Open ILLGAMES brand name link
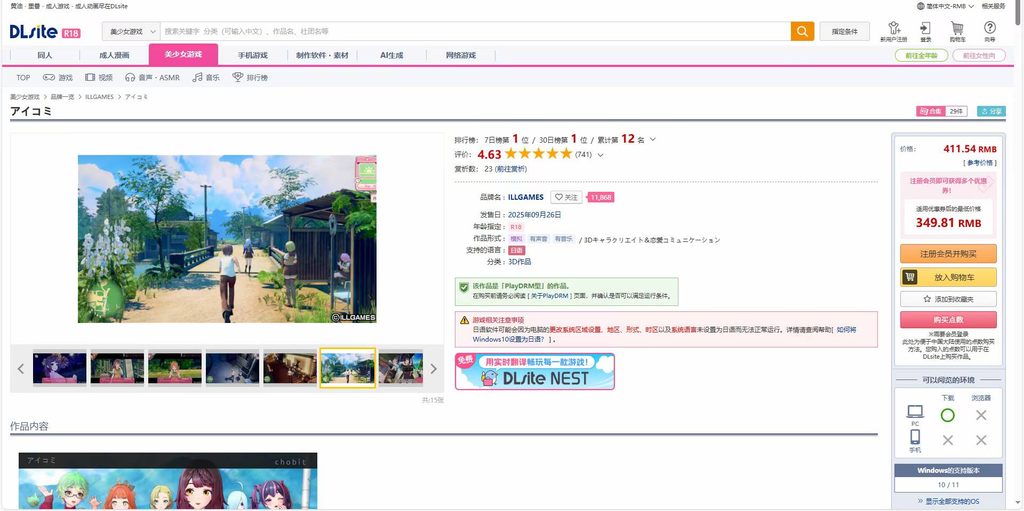Viewport: 1024px width, 511px height. tap(526, 197)
